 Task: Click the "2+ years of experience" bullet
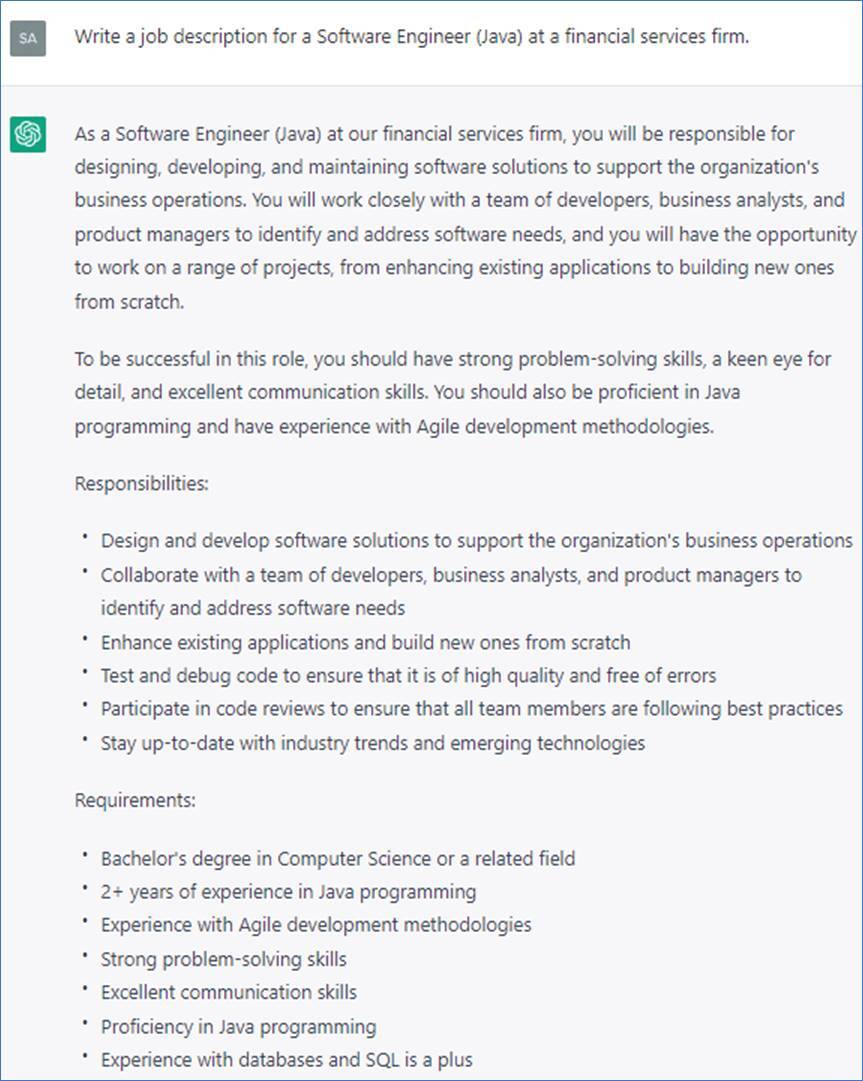click(288, 891)
